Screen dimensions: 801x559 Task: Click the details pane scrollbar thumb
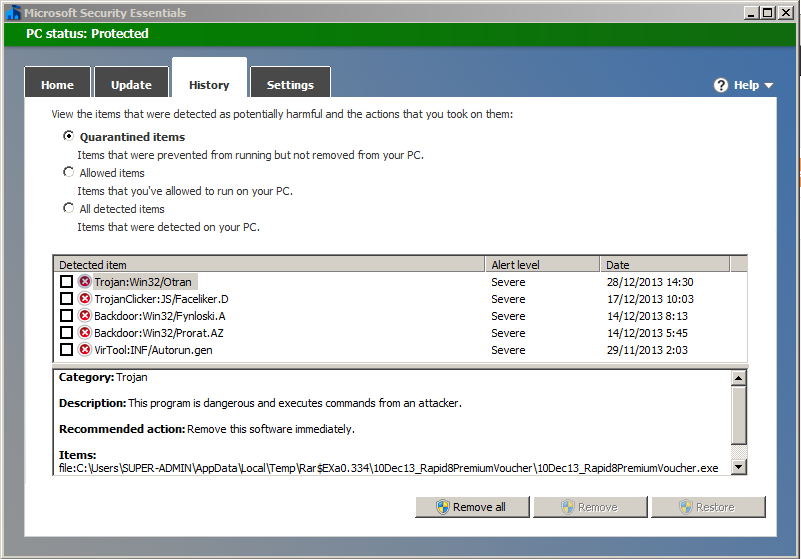point(738,415)
